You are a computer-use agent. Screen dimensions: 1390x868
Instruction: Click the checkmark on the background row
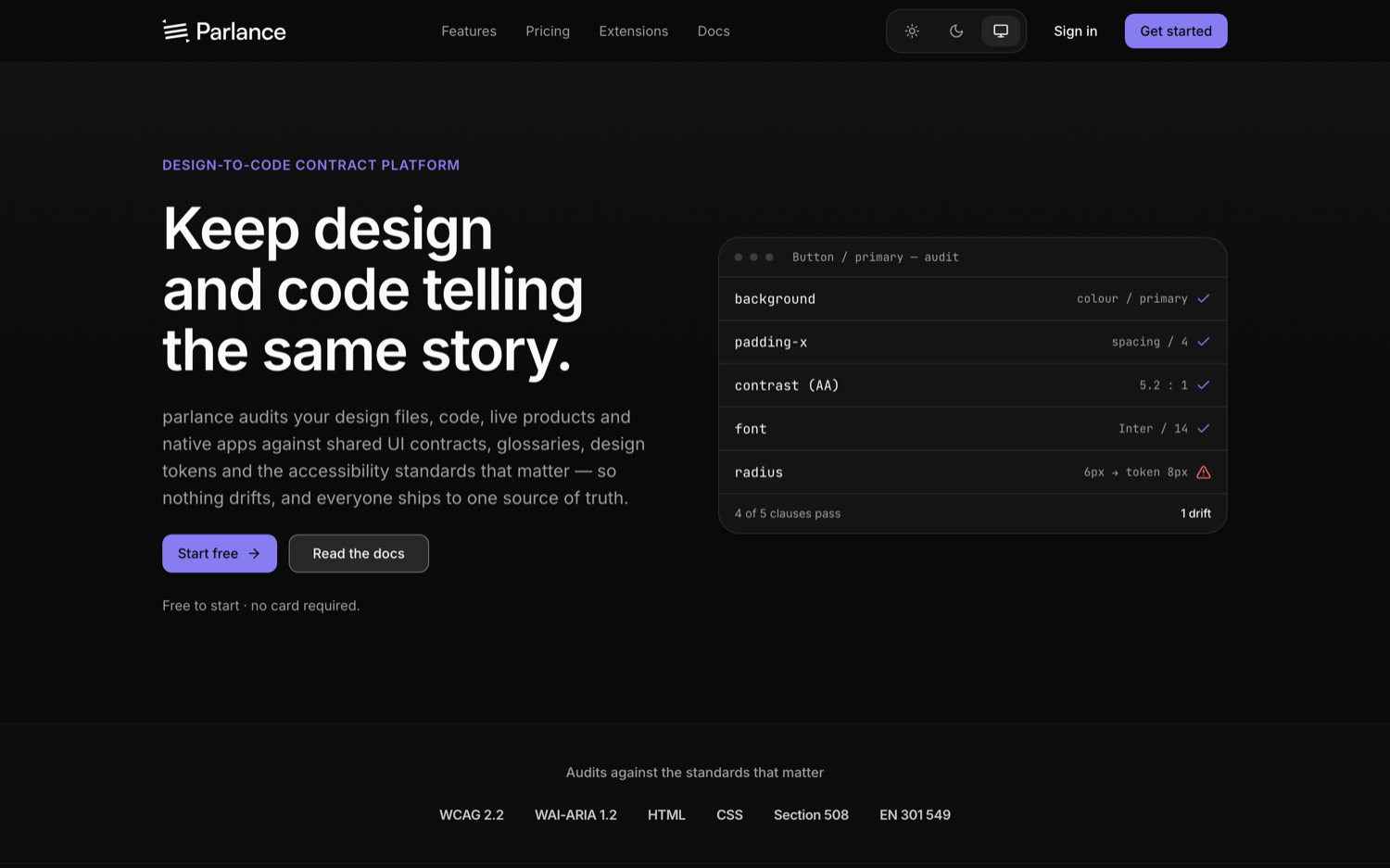1203,298
